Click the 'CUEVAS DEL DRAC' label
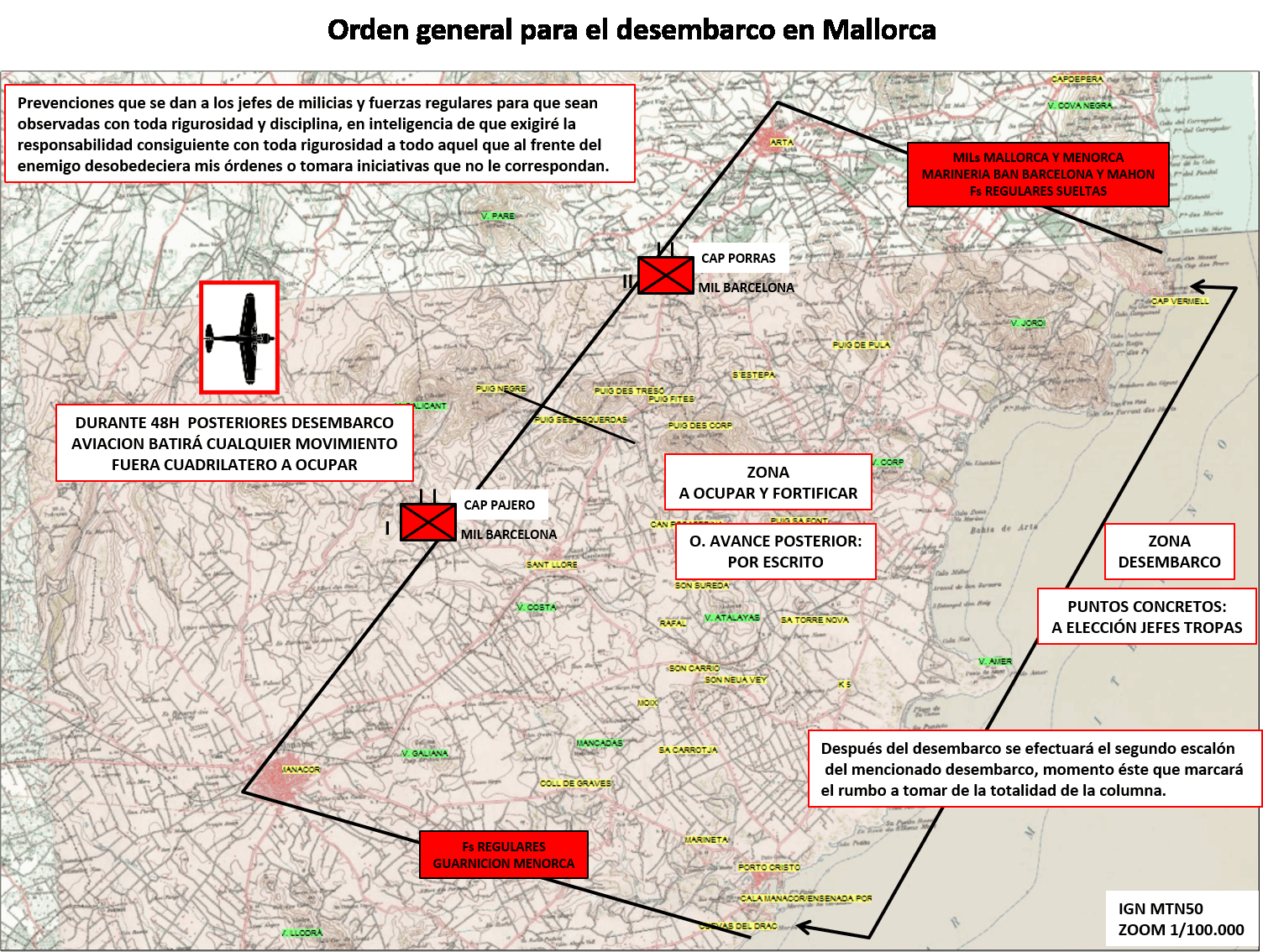1263x952 pixels. (x=738, y=926)
